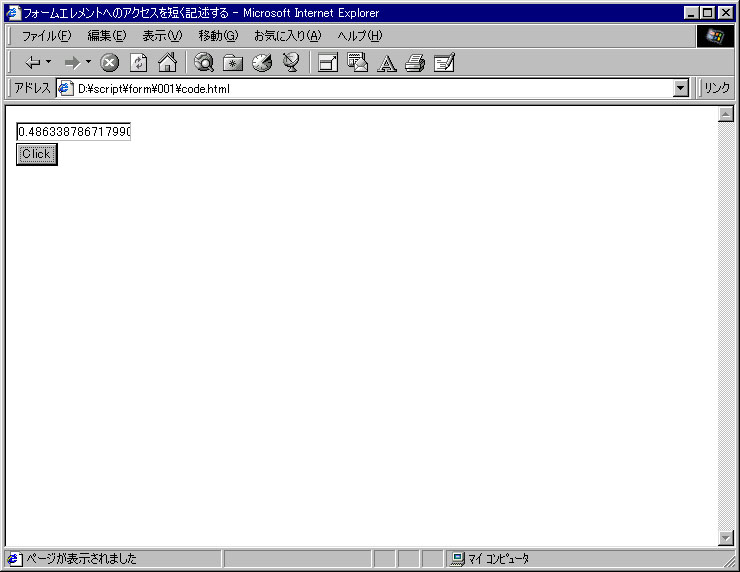Open the Channels satellite dish icon
The image size is (740, 572).
click(x=291, y=62)
